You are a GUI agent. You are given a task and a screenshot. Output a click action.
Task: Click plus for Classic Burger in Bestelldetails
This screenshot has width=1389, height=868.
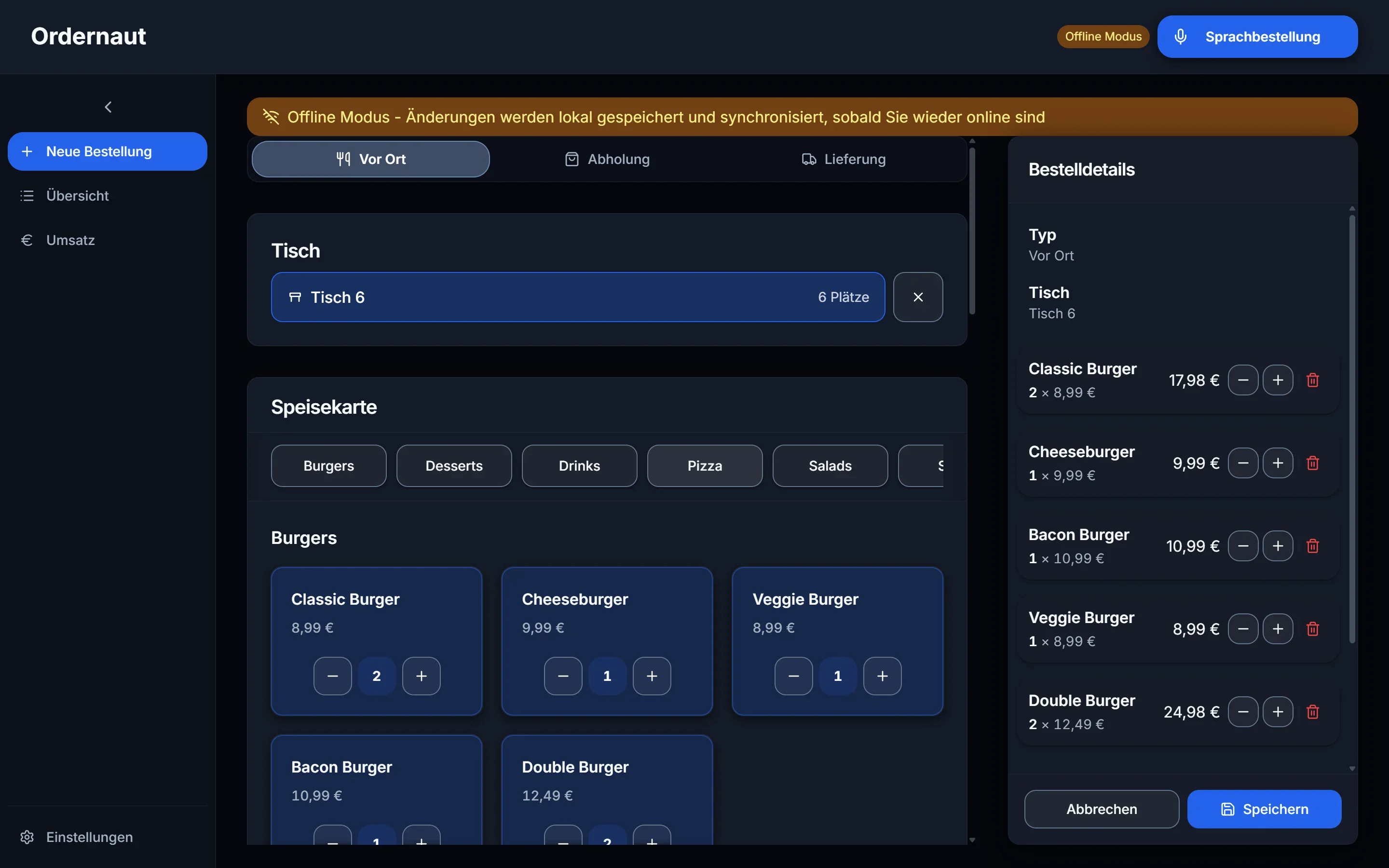1278,380
